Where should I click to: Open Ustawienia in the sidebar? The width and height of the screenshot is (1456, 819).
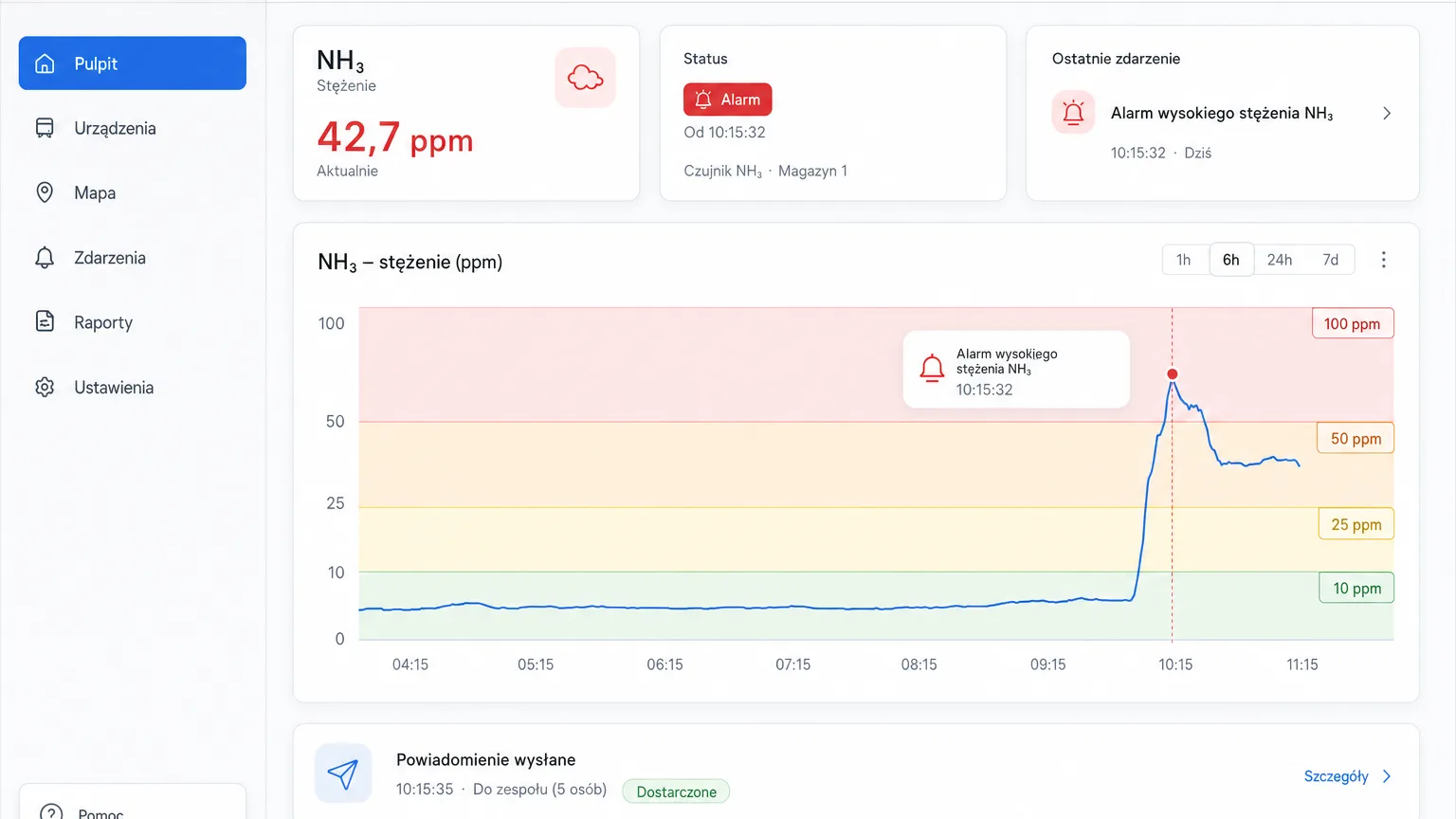pos(133,387)
